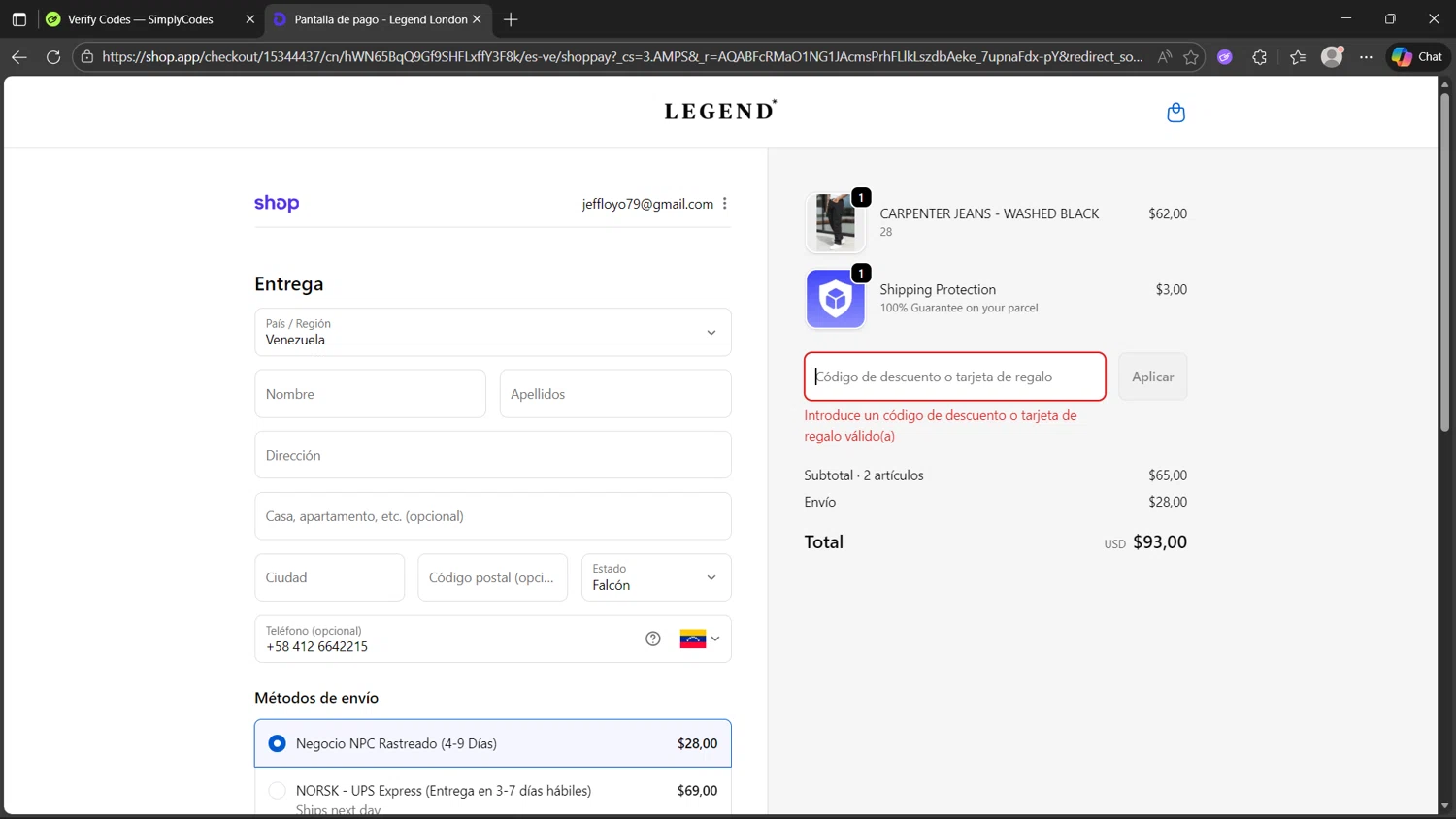
Task: Click the CARPENTER JEANS - WASHED BLACK title
Action: click(x=989, y=213)
